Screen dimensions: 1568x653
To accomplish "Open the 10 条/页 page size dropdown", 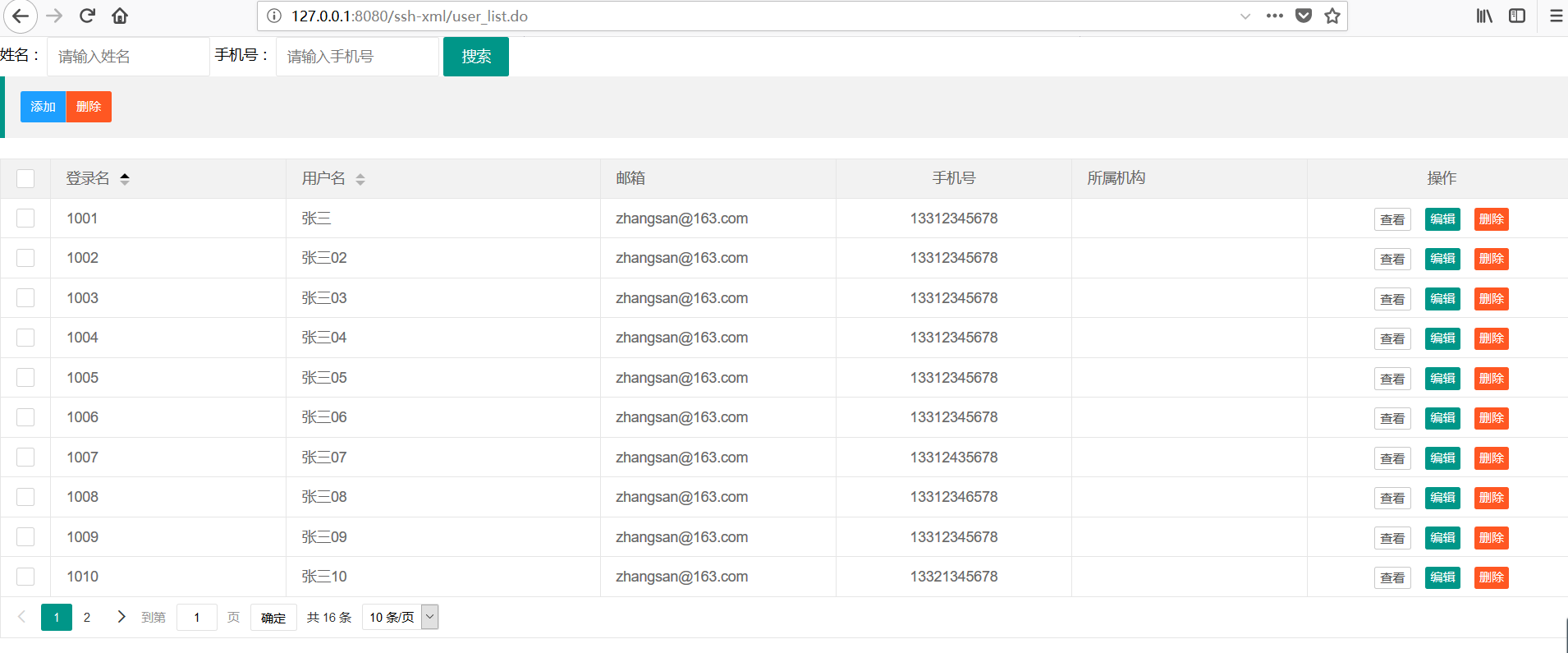I will [x=401, y=617].
